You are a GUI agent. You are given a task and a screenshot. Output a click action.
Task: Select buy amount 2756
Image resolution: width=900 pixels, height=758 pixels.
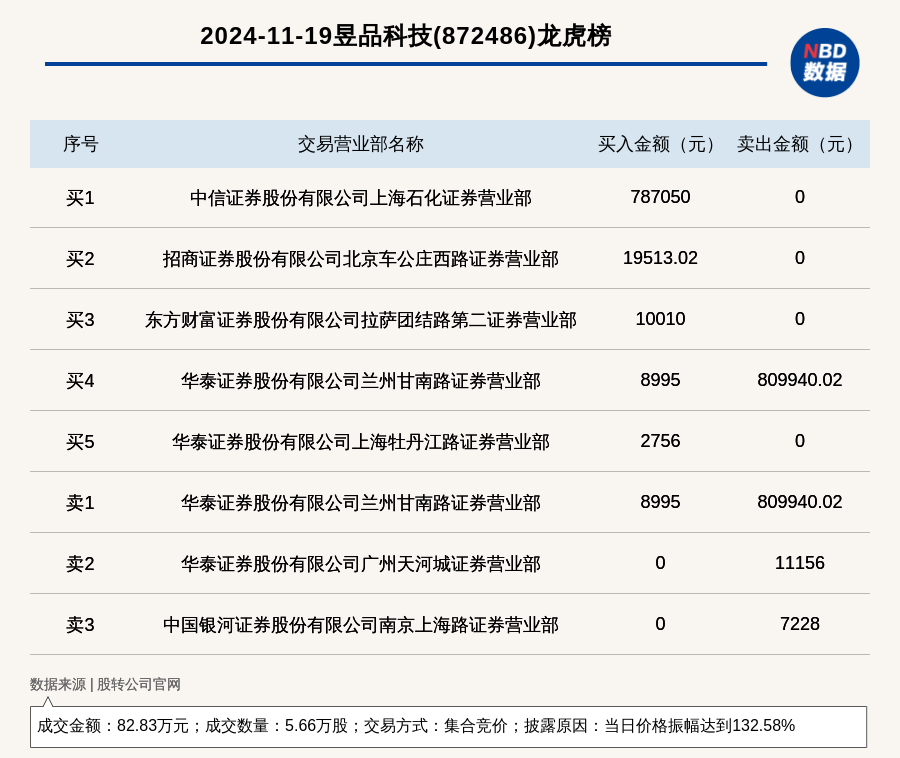tap(660, 441)
